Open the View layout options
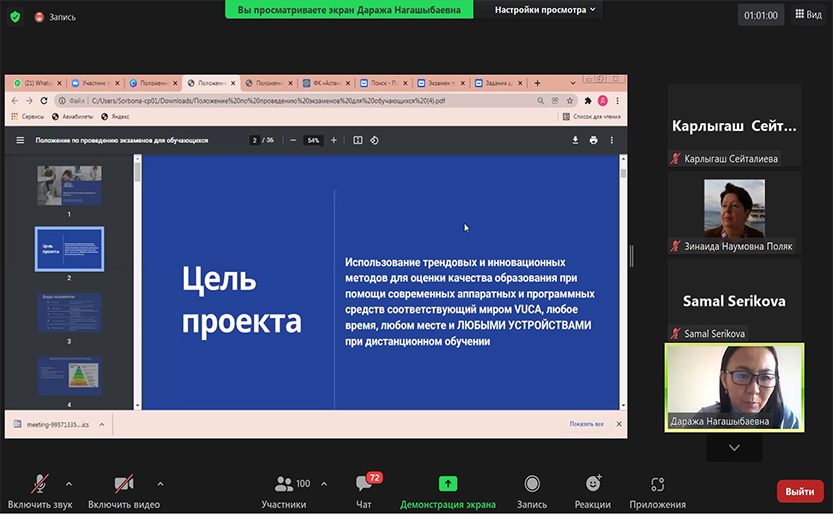 pos(806,15)
